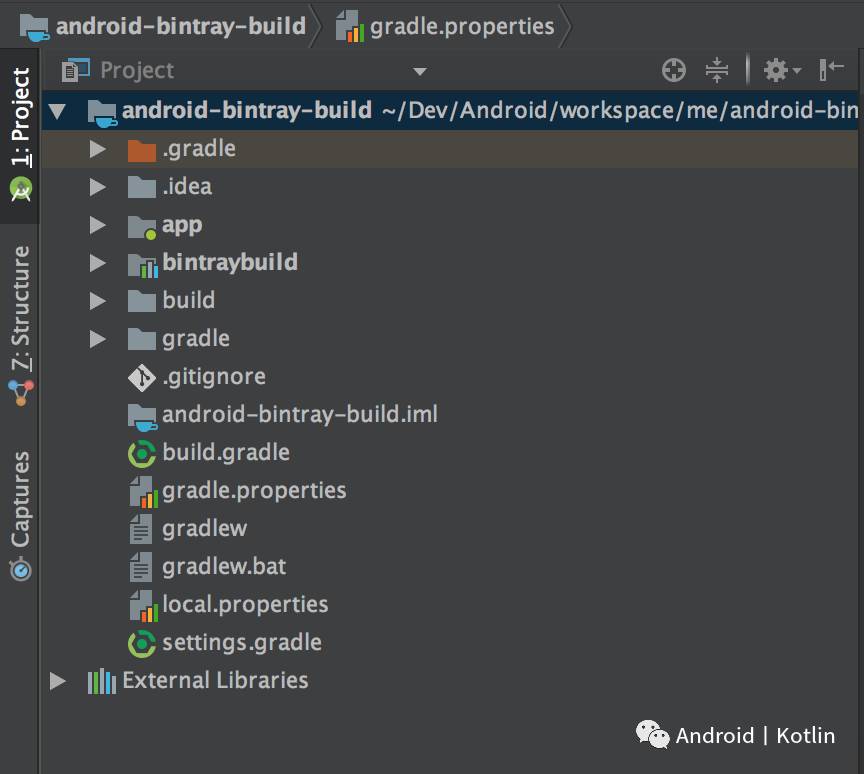Select the gradle folder name

click(x=196, y=339)
